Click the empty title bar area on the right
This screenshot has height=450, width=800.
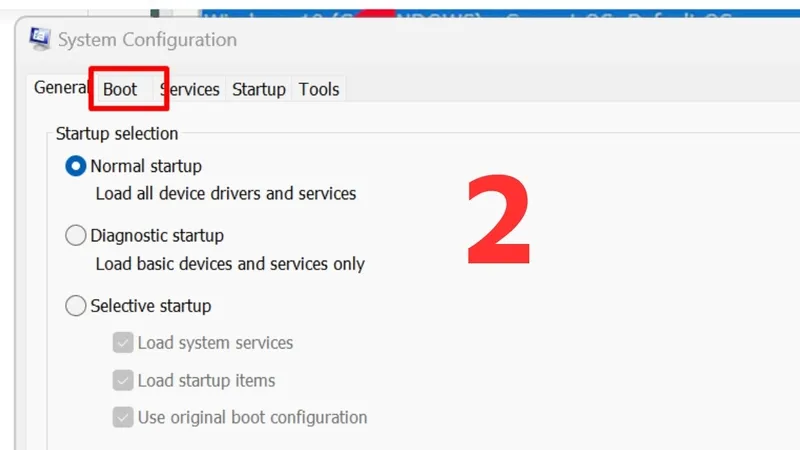pos(550,40)
